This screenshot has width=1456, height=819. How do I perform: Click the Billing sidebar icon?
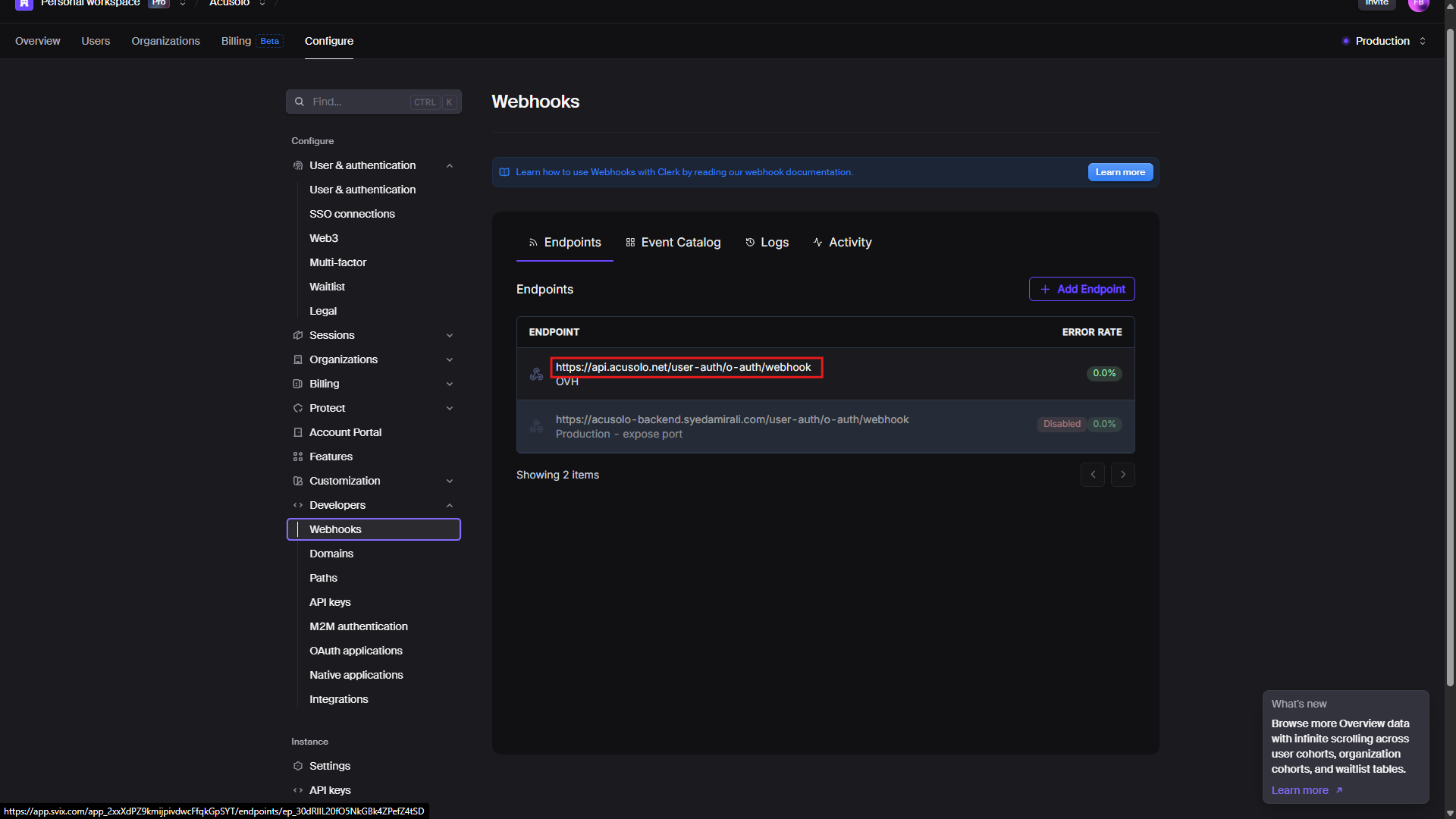pos(298,384)
